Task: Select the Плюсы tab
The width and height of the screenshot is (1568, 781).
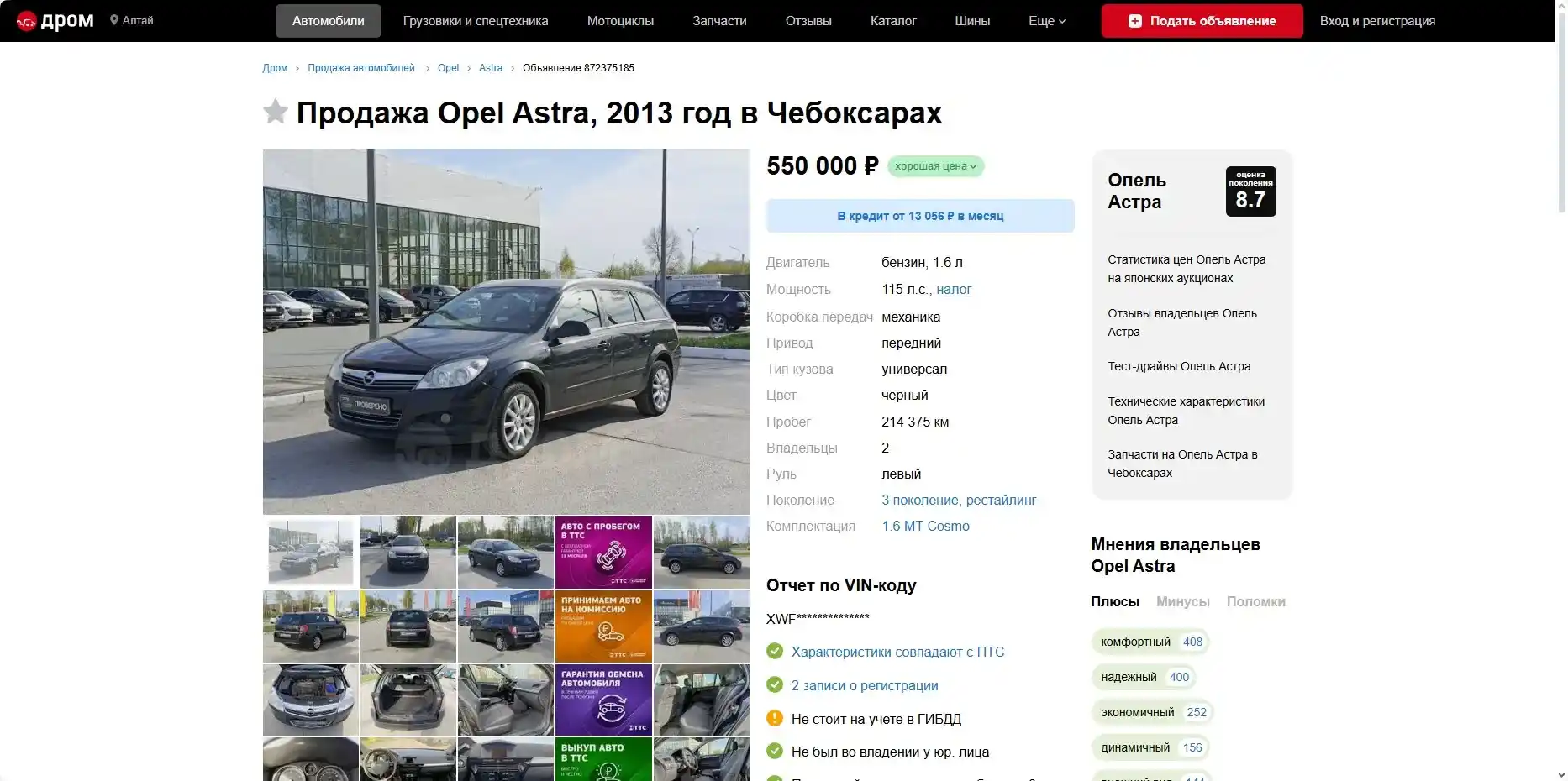Action: coord(1115,601)
